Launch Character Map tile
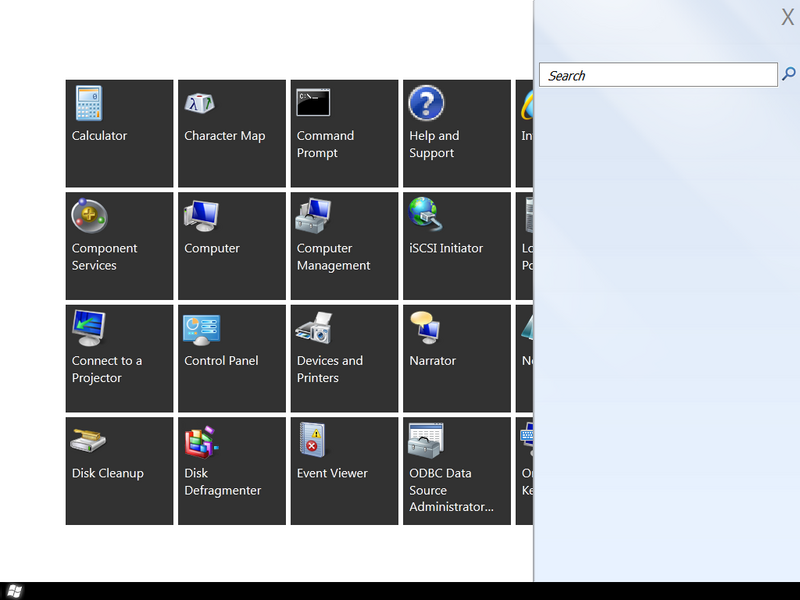This screenshot has height=600, width=800. tap(232, 134)
